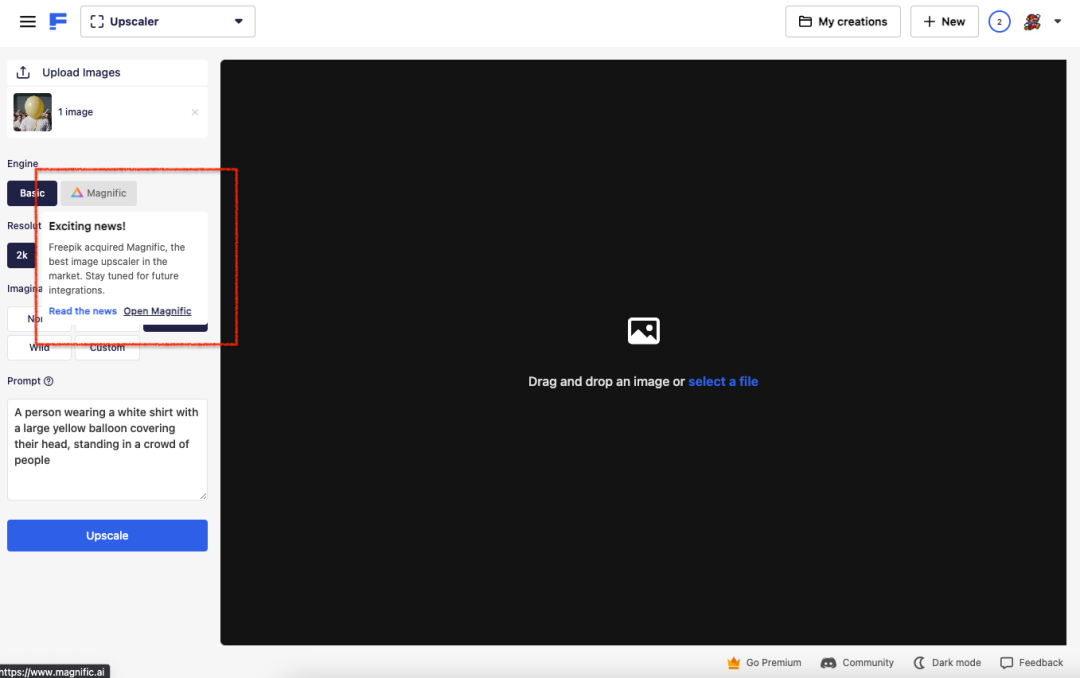Image resolution: width=1080 pixels, height=678 pixels.
Task: Open My creations folder
Action: click(842, 21)
